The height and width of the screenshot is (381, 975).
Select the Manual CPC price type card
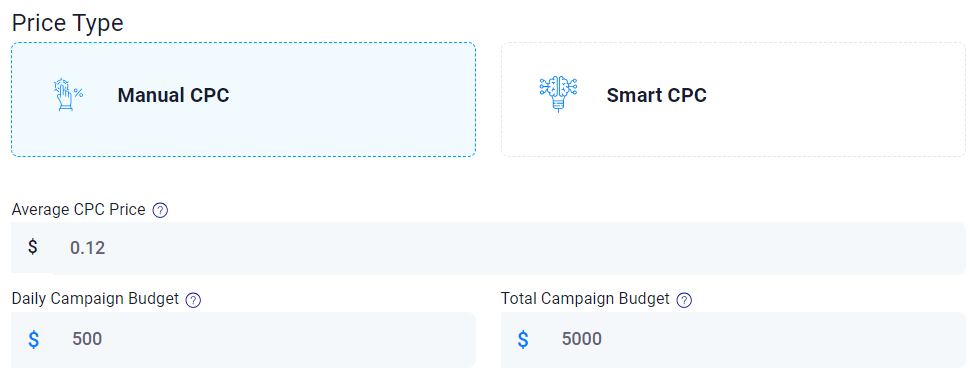(x=243, y=99)
